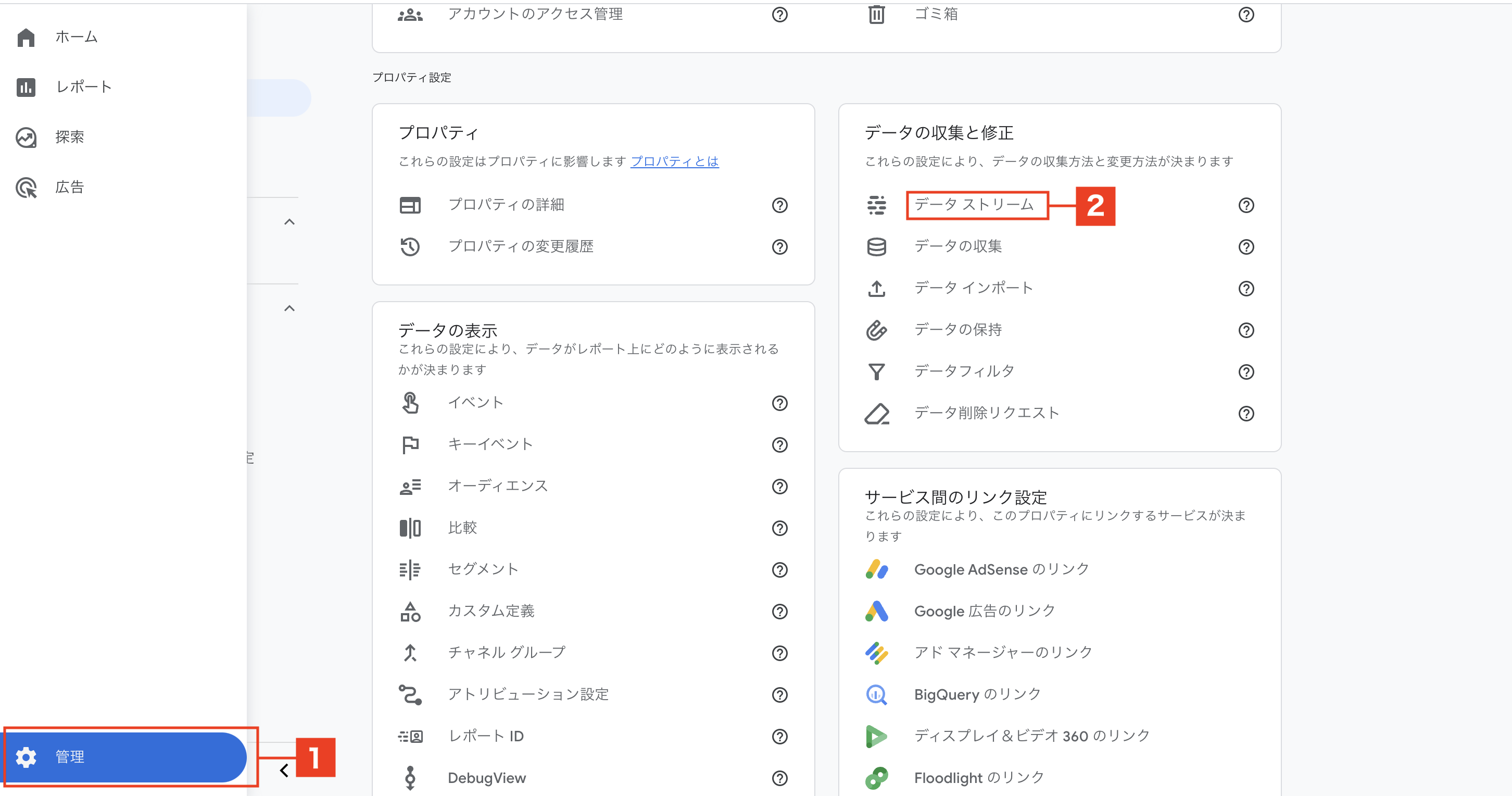Viewport: 1512px width, 796px height.
Task: Click the チャネル グループ merge icon
Action: coord(410,653)
